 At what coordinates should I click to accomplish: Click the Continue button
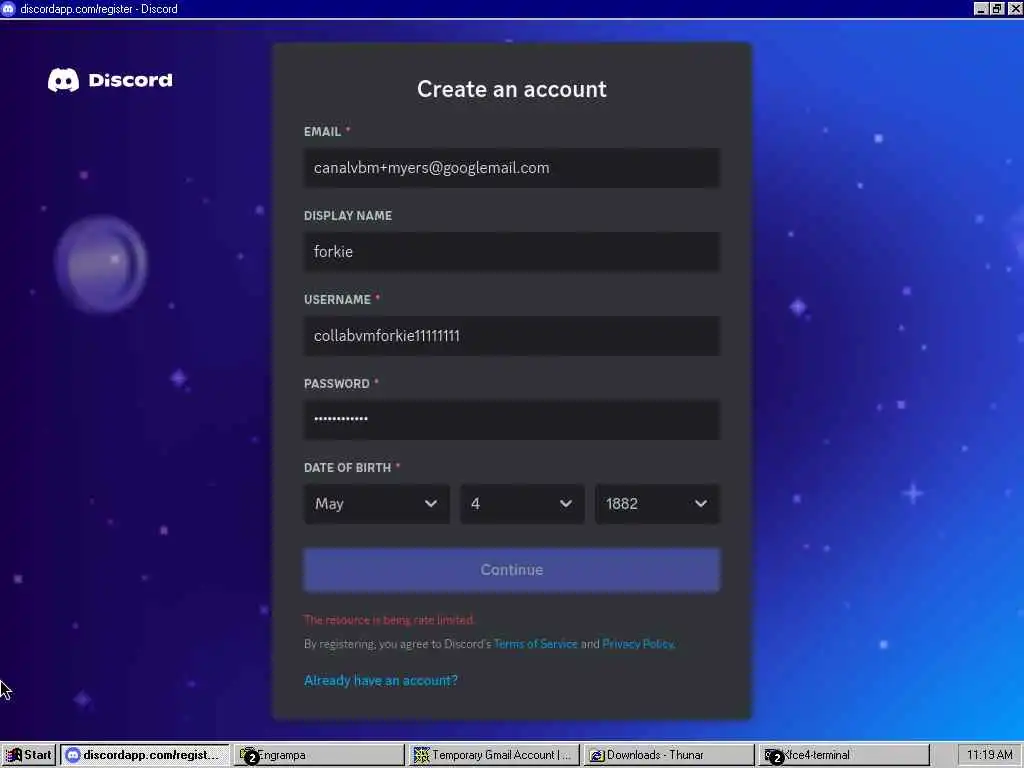(x=511, y=569)
